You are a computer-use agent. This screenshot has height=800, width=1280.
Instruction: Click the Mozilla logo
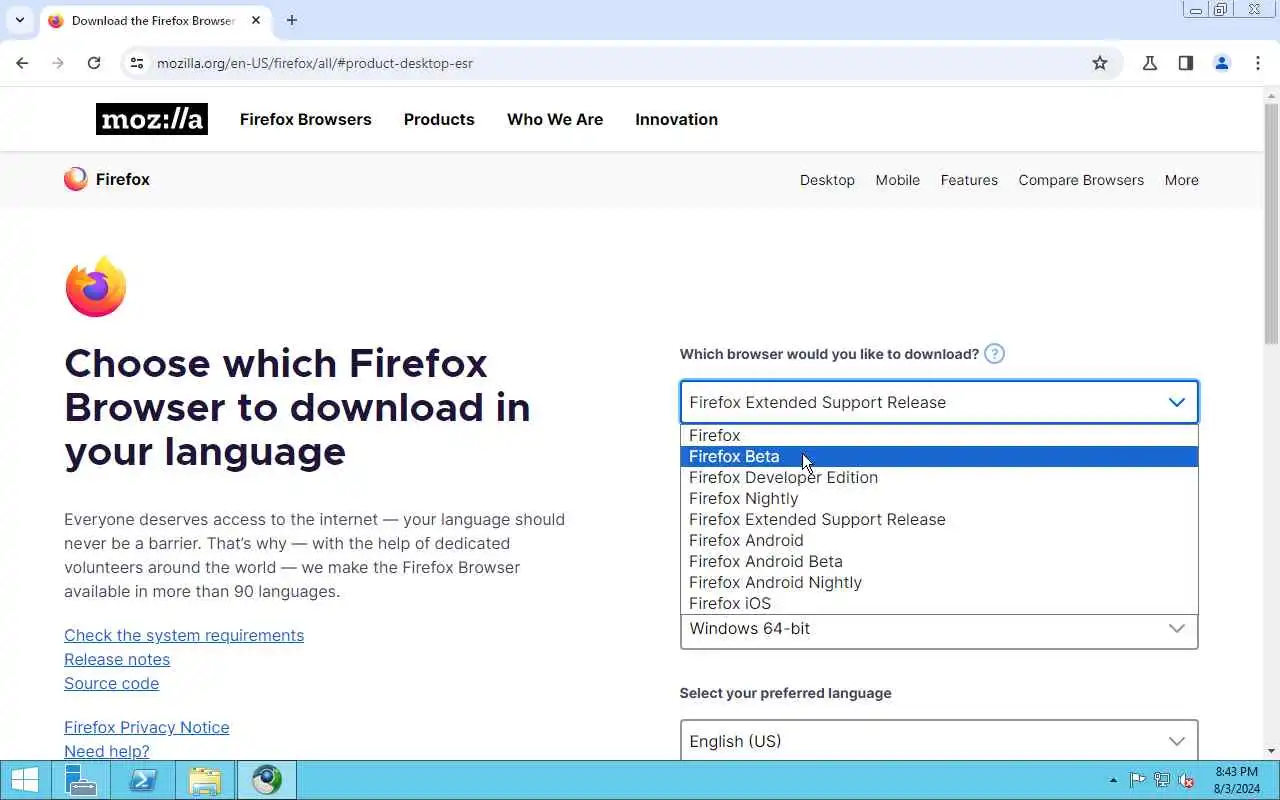coord(152,119)
